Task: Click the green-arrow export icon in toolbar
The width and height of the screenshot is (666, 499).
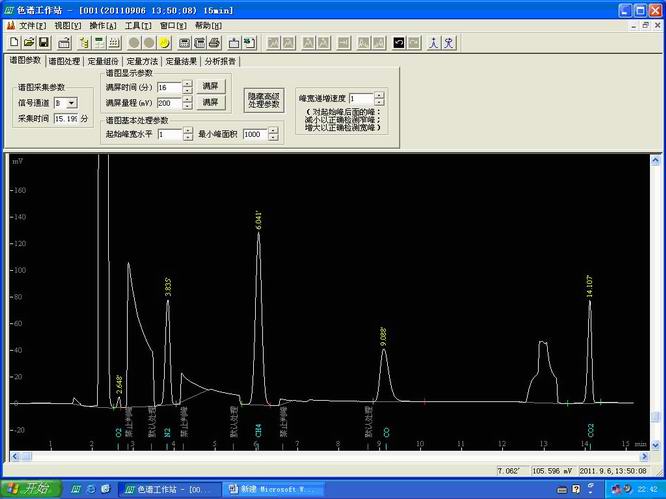Action: pos(249,42)
